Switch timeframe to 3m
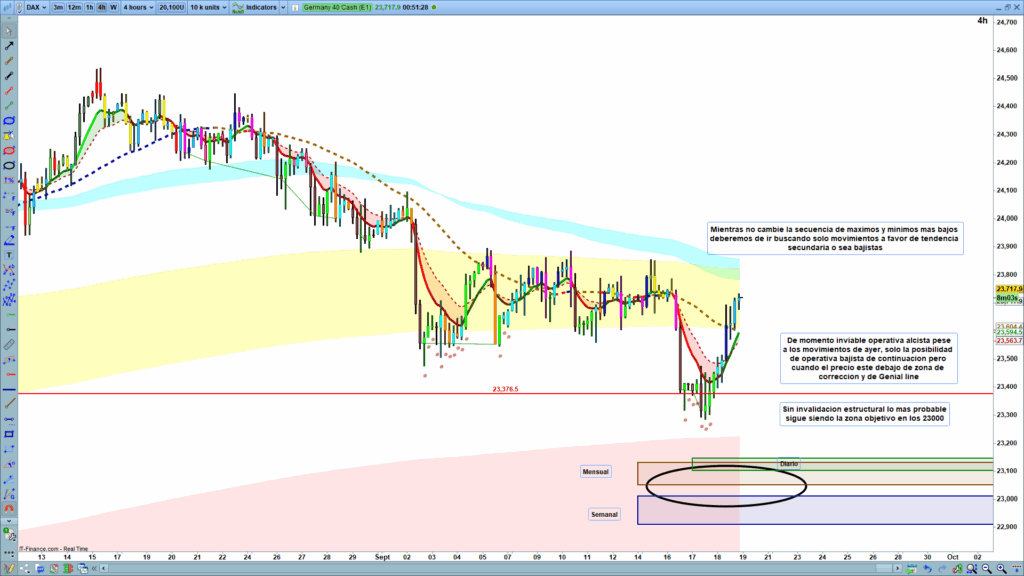Screen dimensions: 1024x576 58,7
